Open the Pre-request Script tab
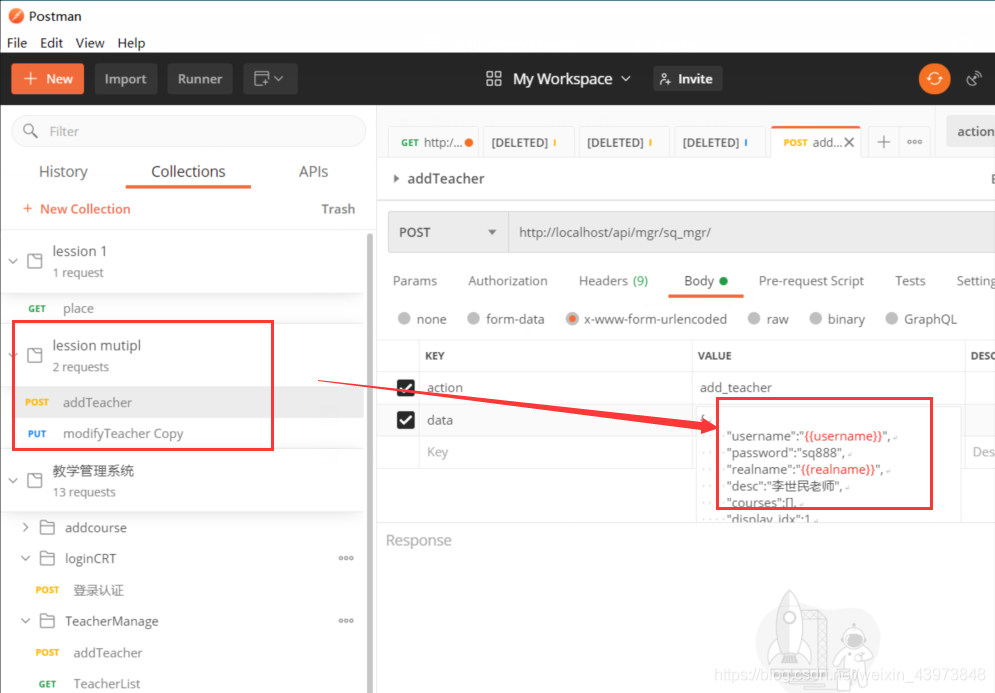 point(811,280)
